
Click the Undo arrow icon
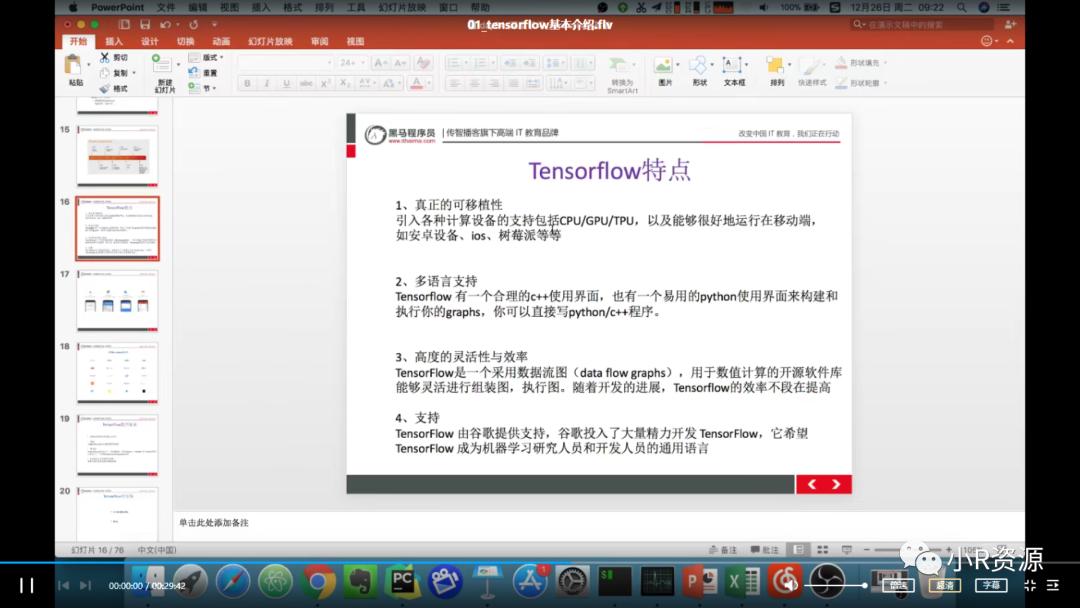165,25
